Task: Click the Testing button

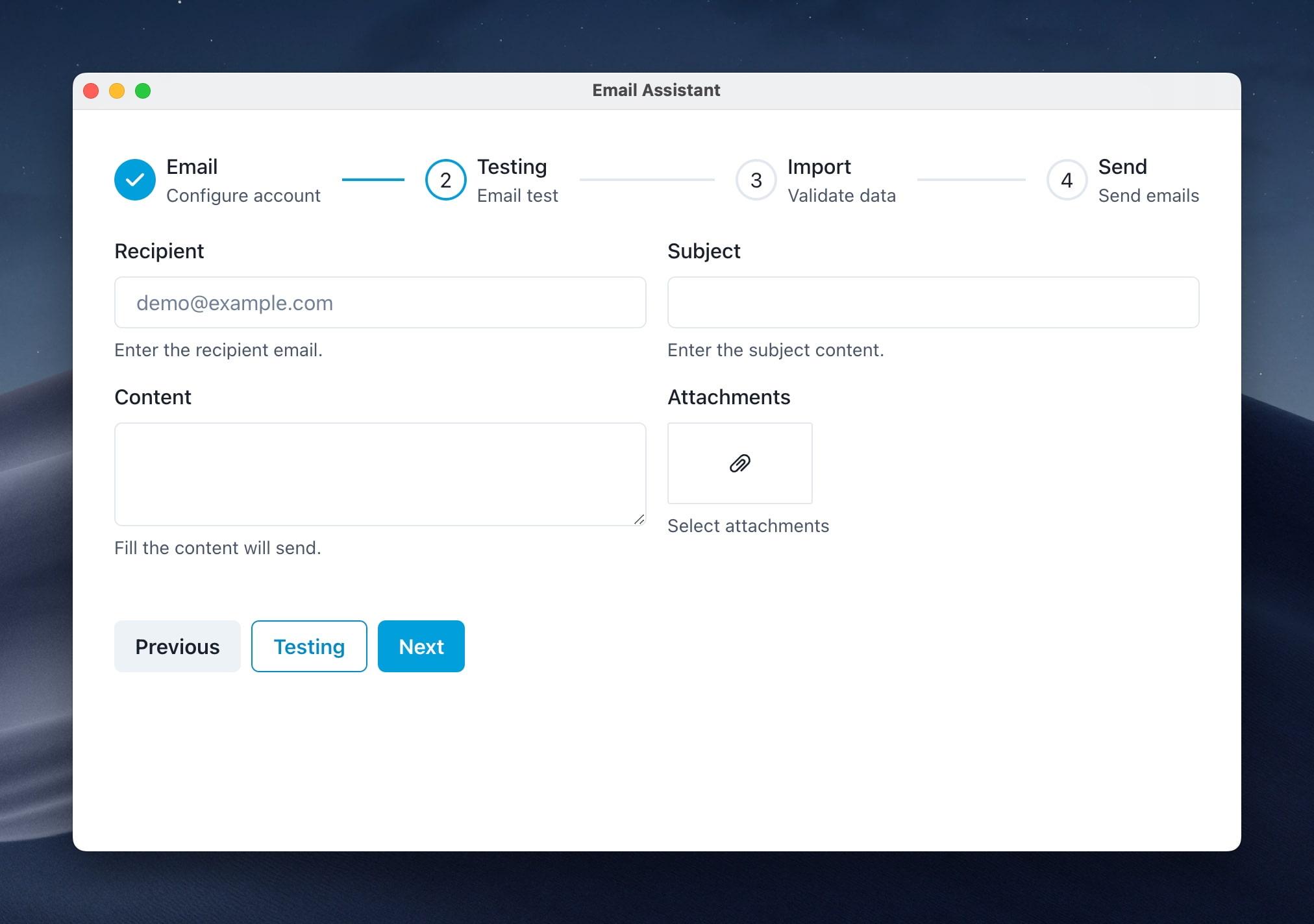Action: coord(309,646)
